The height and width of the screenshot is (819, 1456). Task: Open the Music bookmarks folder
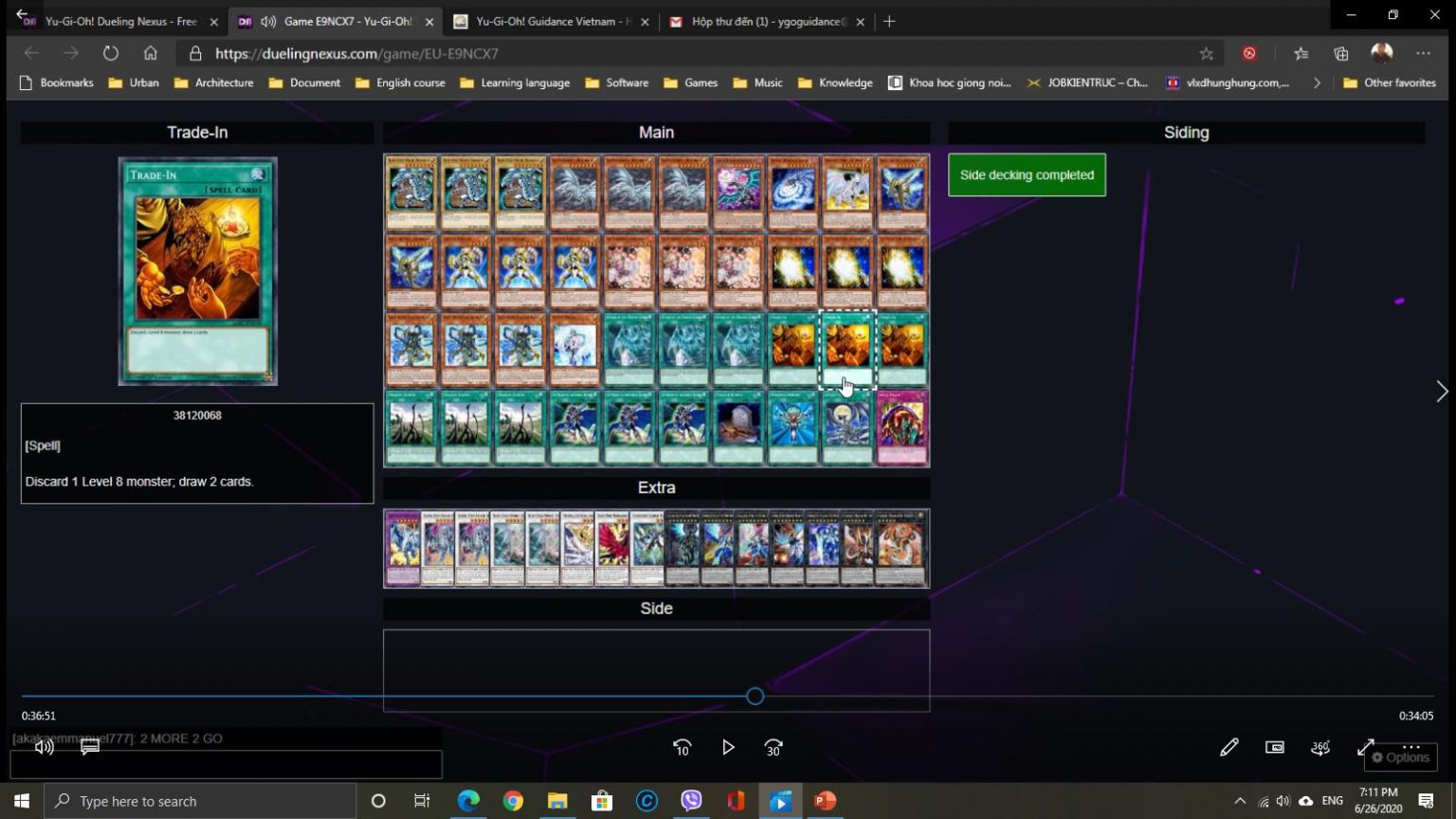(x=758, y=82)
